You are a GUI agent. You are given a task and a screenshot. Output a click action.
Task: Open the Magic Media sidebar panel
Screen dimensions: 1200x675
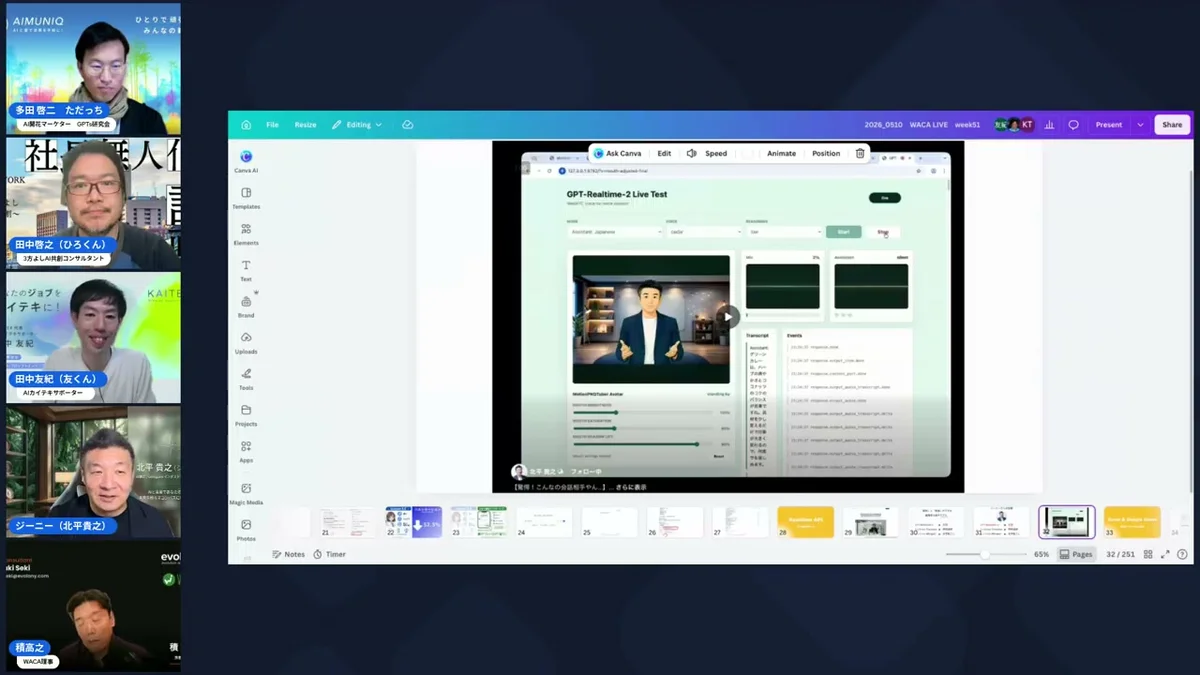(246, 493)
